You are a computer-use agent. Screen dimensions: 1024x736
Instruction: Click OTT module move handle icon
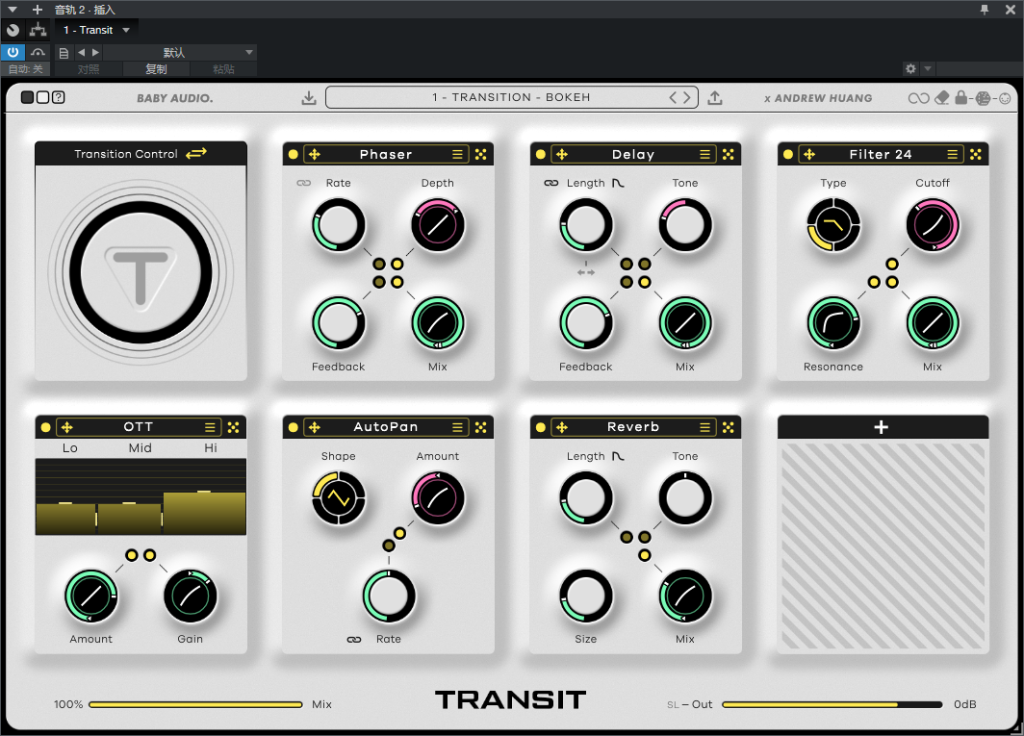[x=67, y=427]
